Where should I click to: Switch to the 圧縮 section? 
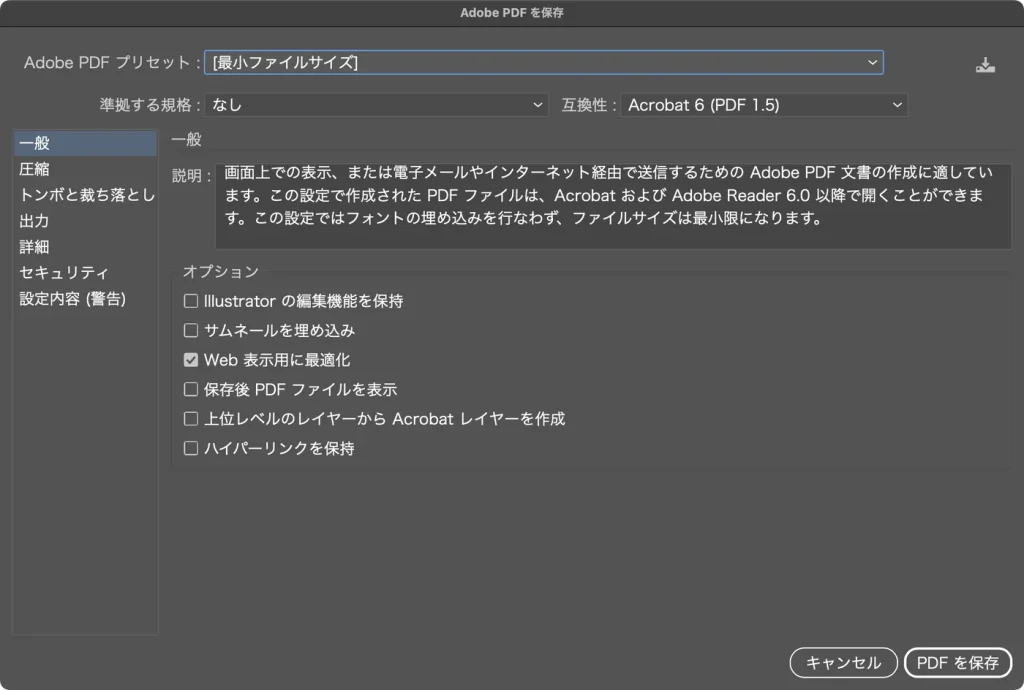85,169
